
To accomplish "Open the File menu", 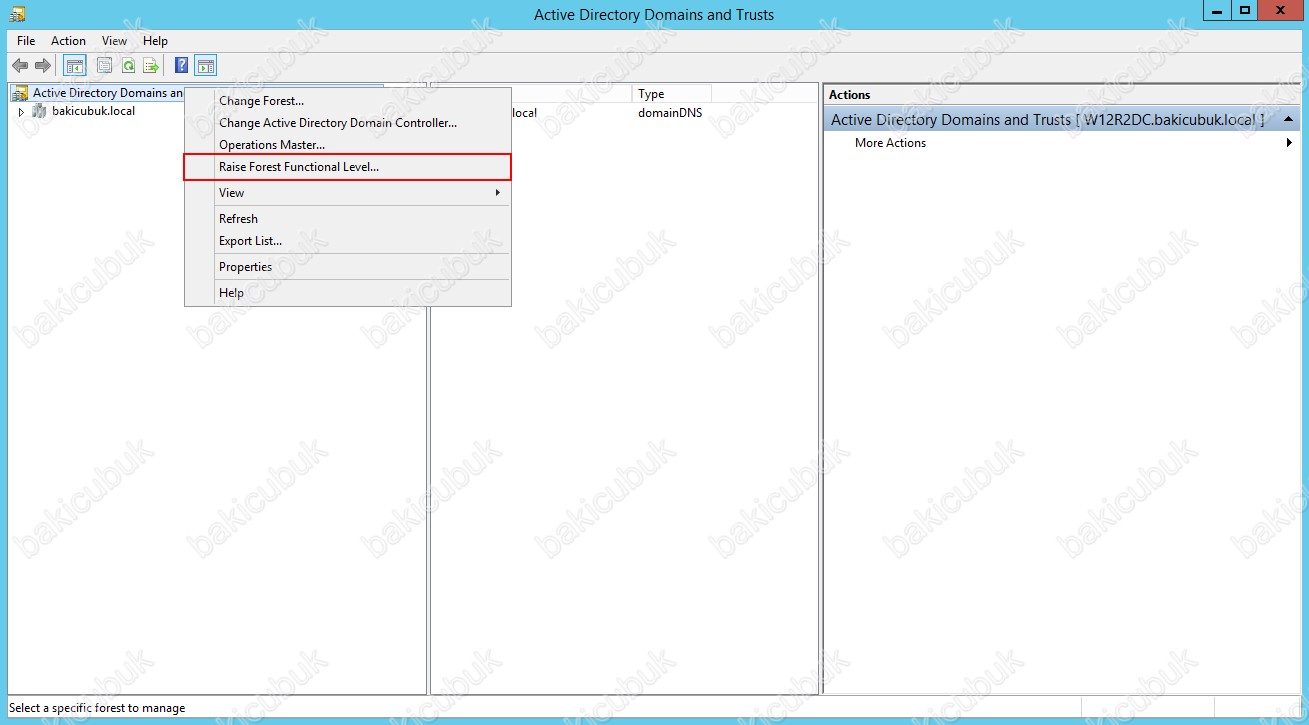I will point(26,41).
